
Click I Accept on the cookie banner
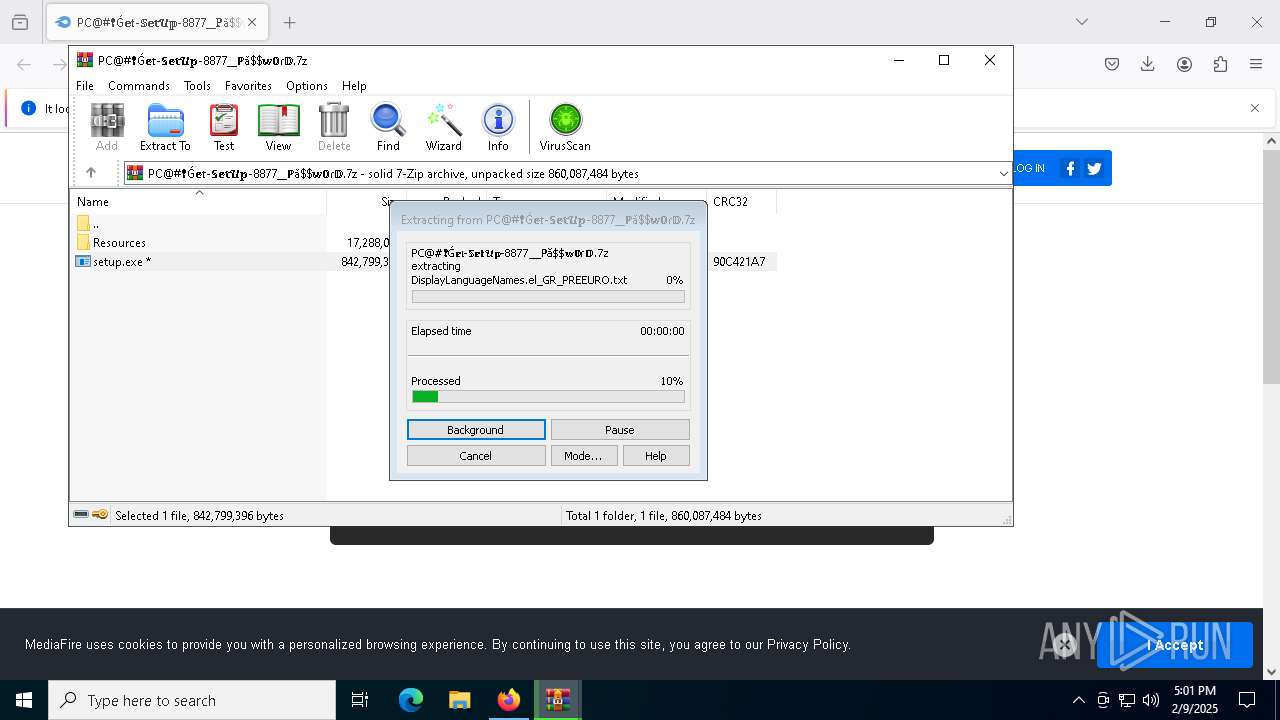point(1174,645)
